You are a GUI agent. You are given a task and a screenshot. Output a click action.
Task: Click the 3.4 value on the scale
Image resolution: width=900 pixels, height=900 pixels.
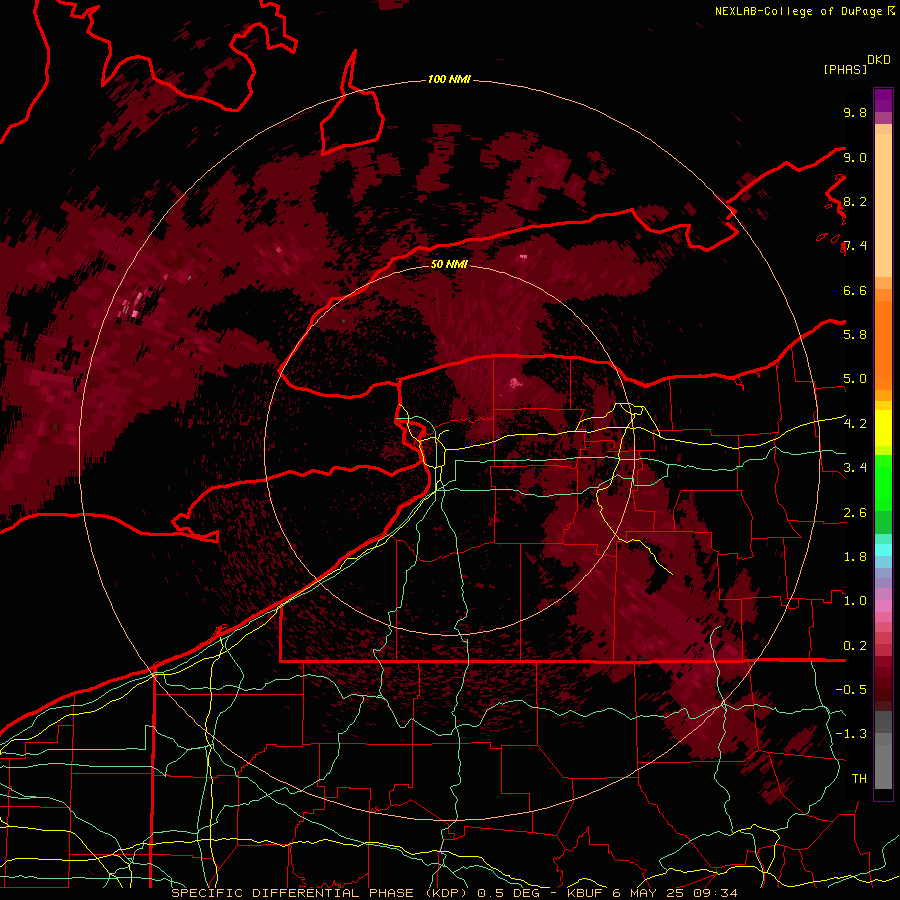pyautogui.click(x=855, y=467)
